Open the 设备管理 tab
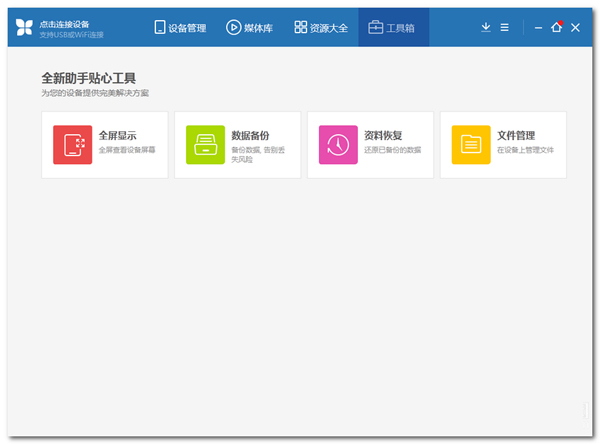 pyautogui.click(x=180, y=28)
